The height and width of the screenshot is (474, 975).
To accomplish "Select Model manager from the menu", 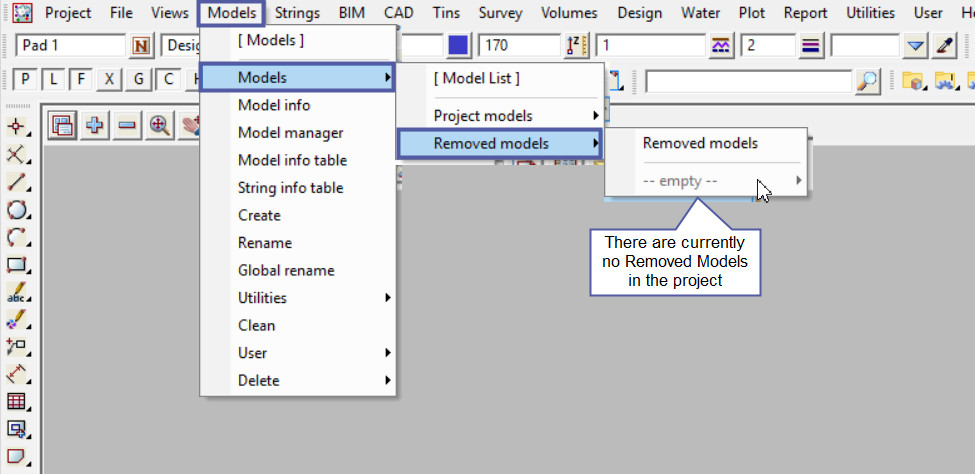I will tap(290, 133).
